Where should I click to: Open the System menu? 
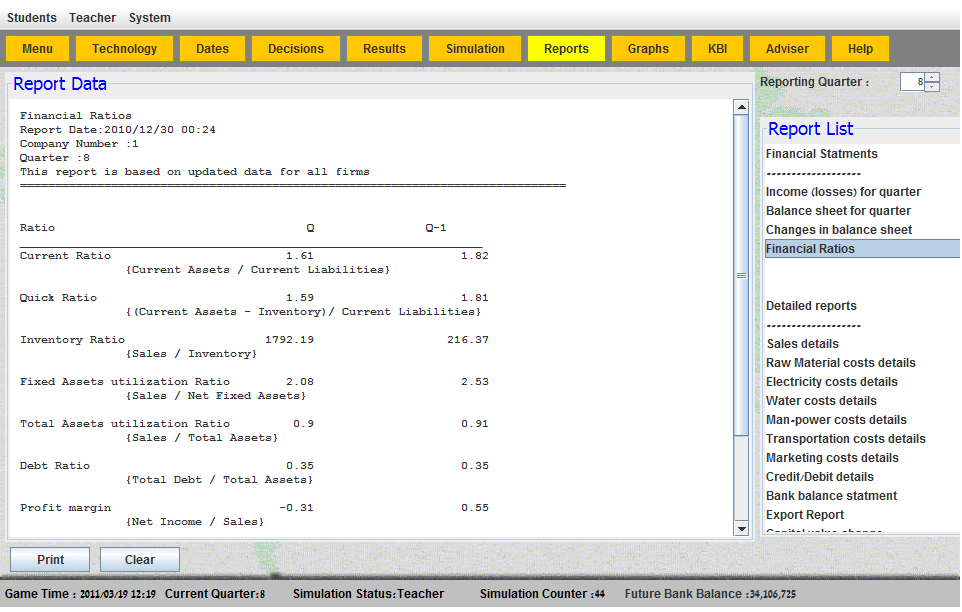[x=149, y=18]
